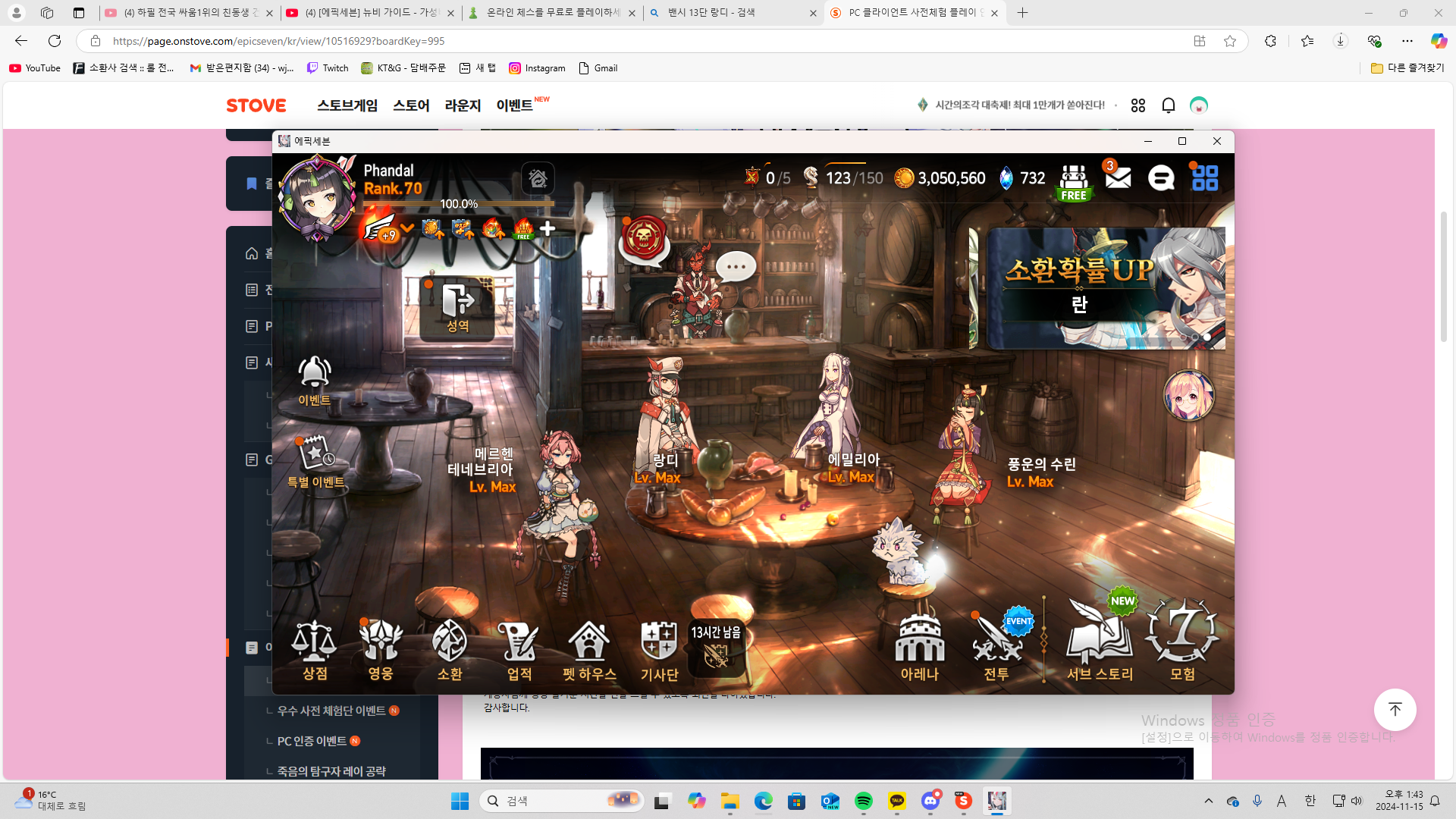Open the 아레나 arena icon
Viewport: 1456px width, 819px height.
tap(920, 649)
